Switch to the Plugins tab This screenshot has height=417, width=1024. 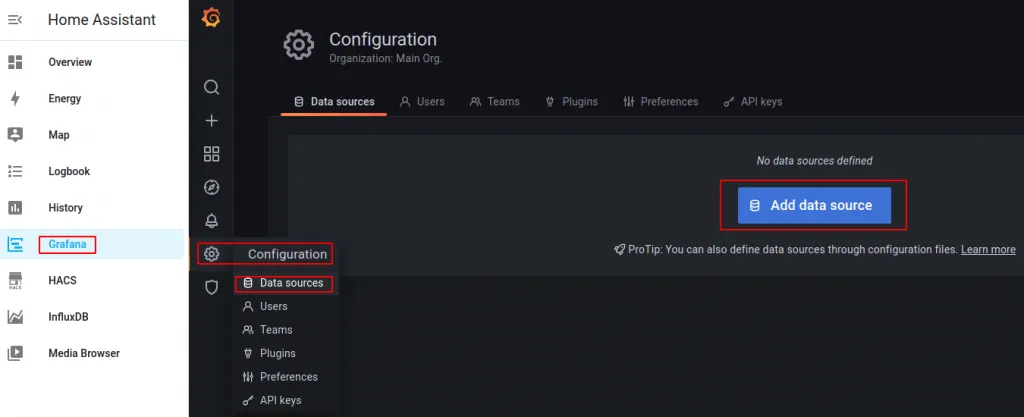point(571,102)
